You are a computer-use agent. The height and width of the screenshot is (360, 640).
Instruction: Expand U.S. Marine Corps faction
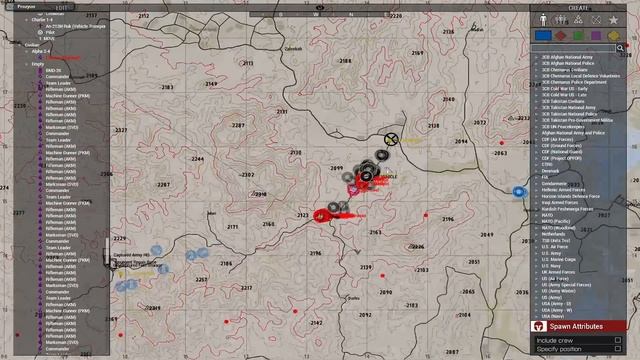click(536, 259)
